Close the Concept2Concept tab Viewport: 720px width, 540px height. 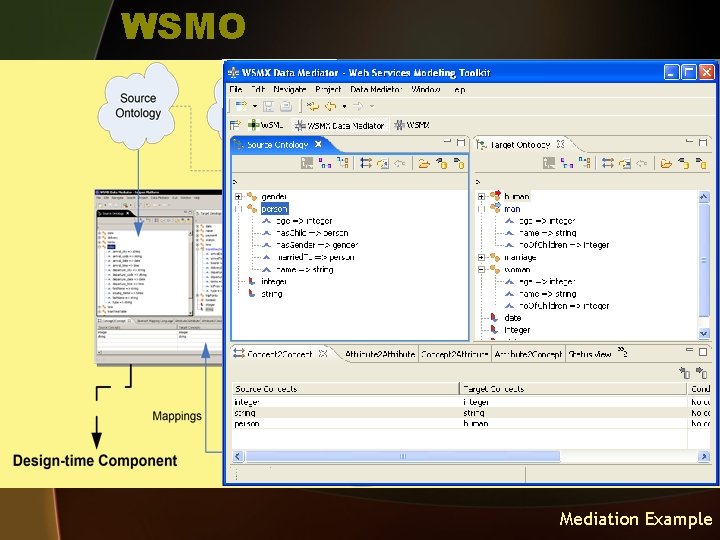(323, 354)
